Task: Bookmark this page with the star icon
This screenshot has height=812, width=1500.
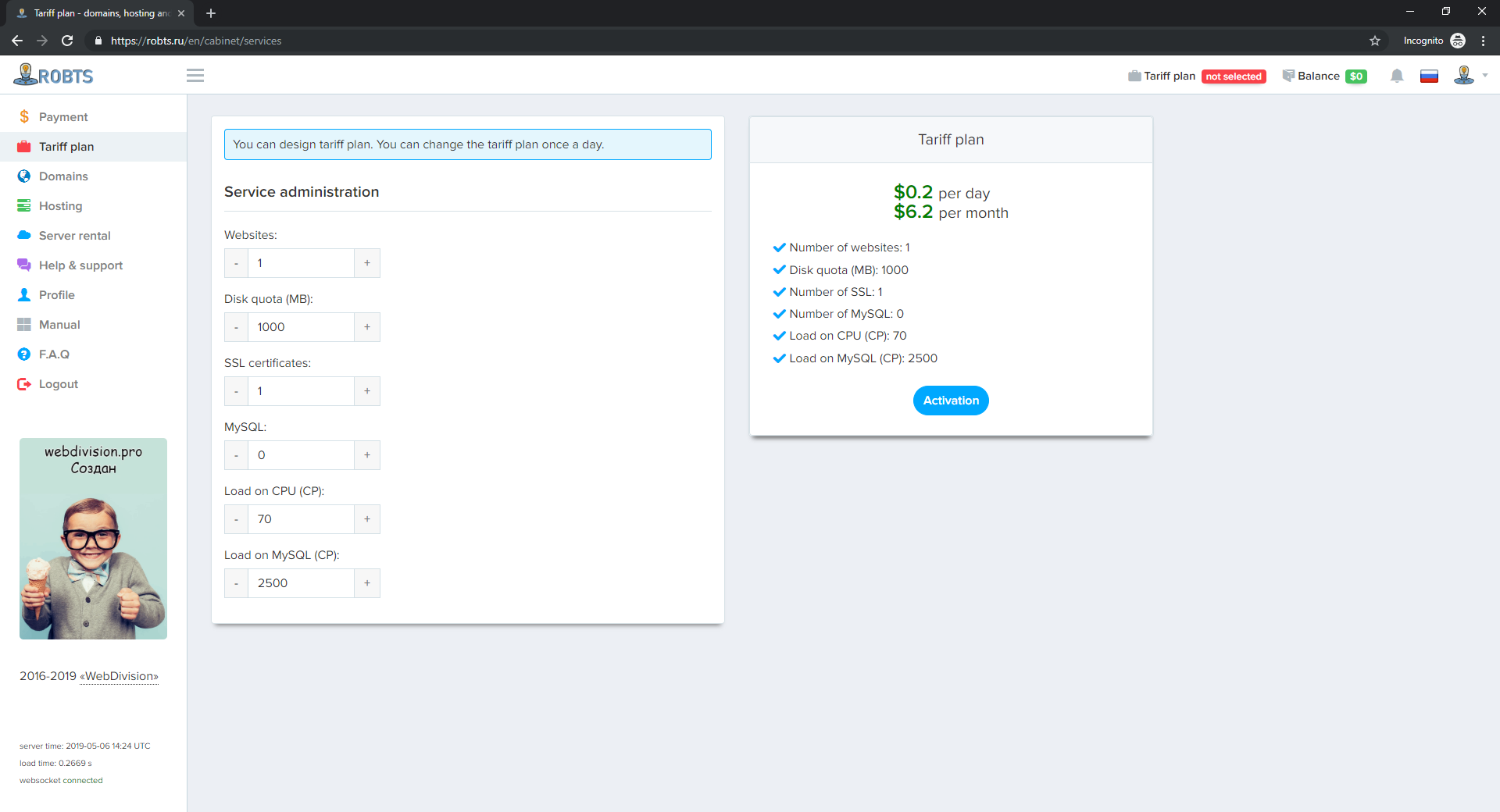Action: coord(1375,41)
